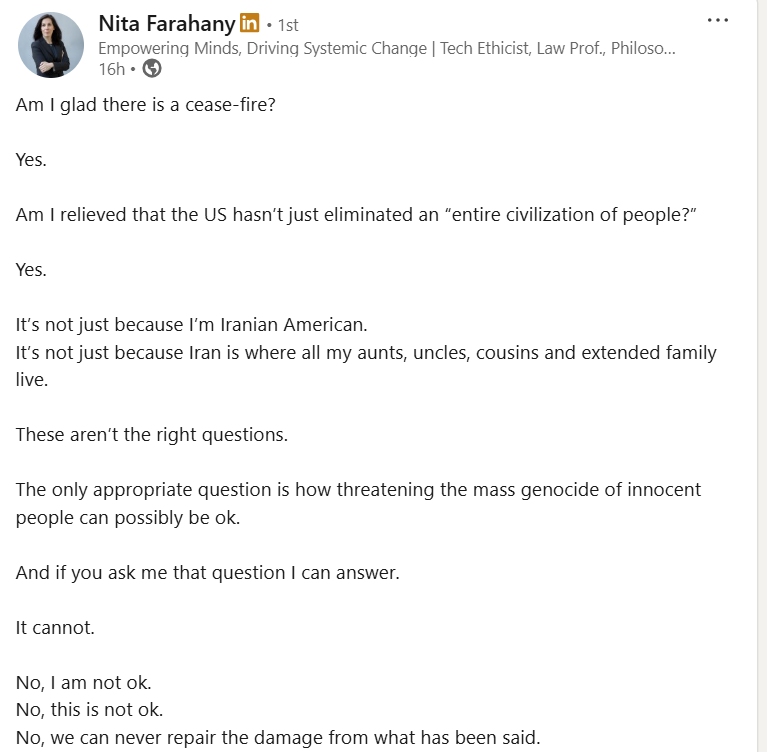Click the "It cannot." line

(53, 628)
